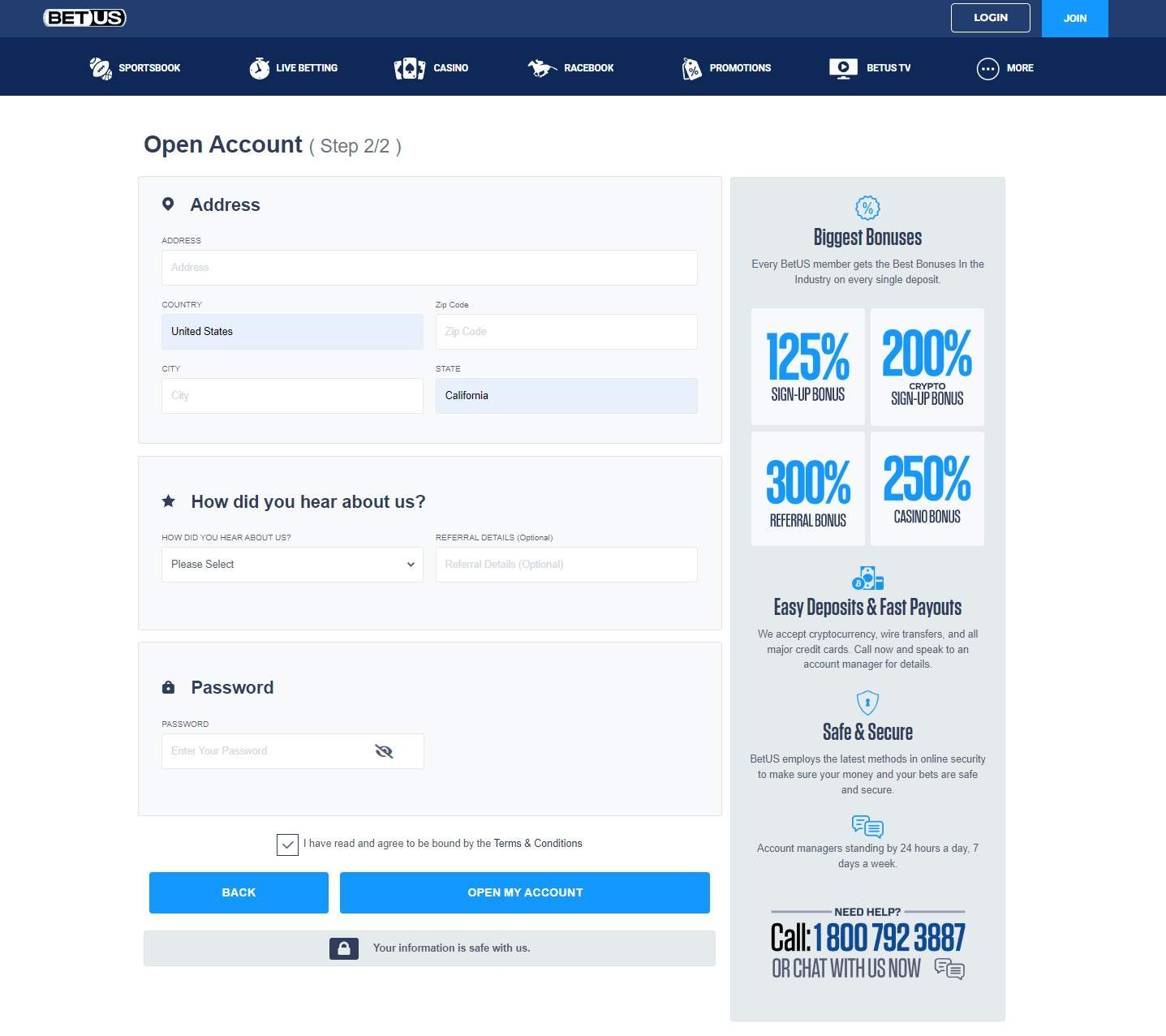The height and width of the screenshot is (1036, 1166).
Task: Go to Racebook menu item
Action: [570, 68]
